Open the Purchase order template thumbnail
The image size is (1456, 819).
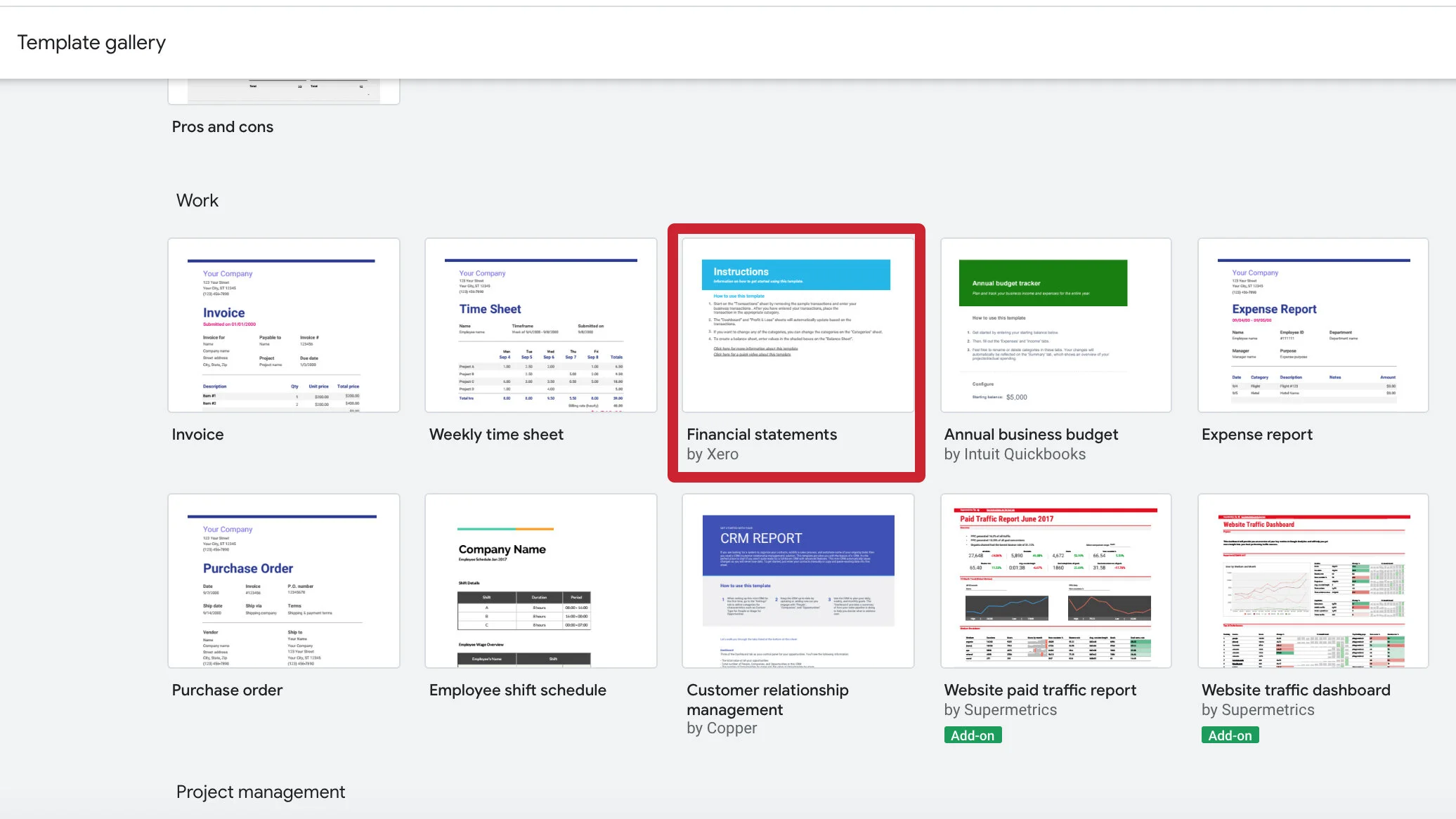click(283, 581)
